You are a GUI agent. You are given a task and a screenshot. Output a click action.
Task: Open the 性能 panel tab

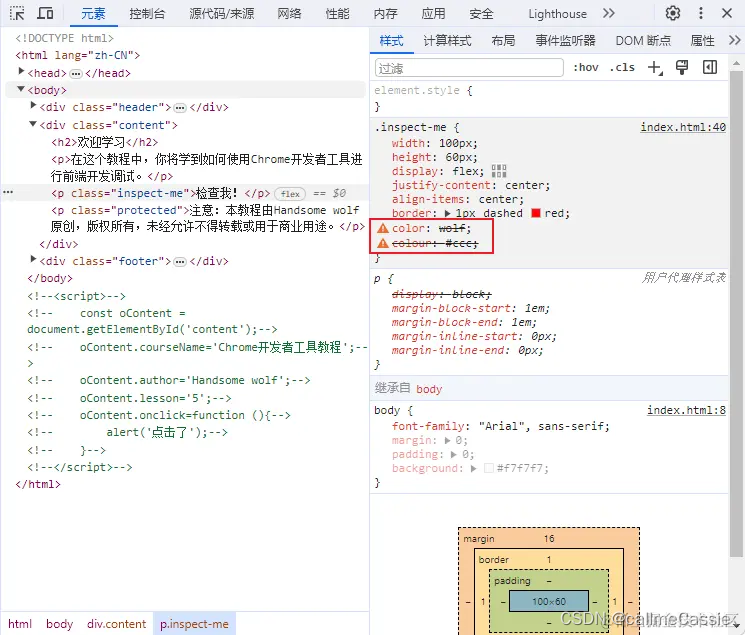click(337, 14)
